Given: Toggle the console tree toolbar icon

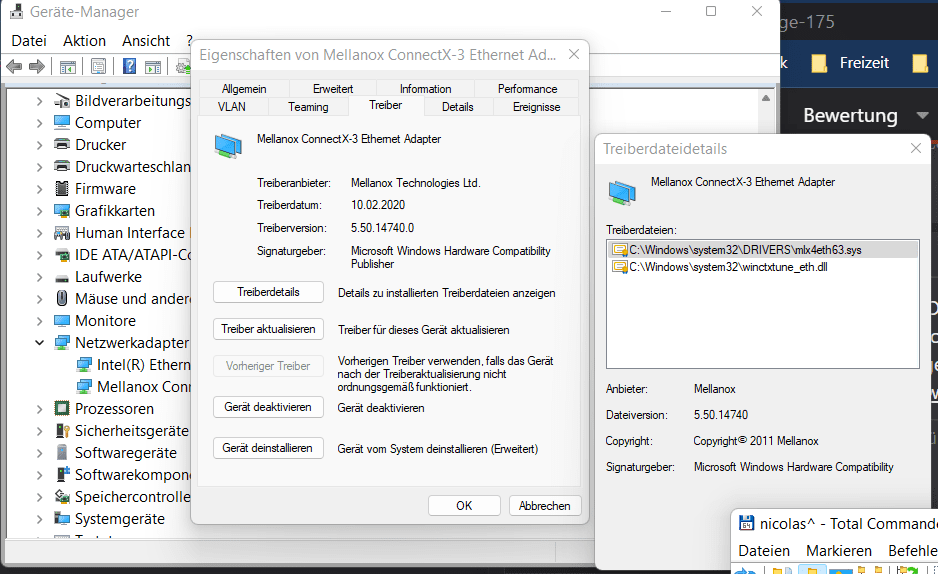Looking at the screenshot, I should pyautogui.click(x=68, y=66).
